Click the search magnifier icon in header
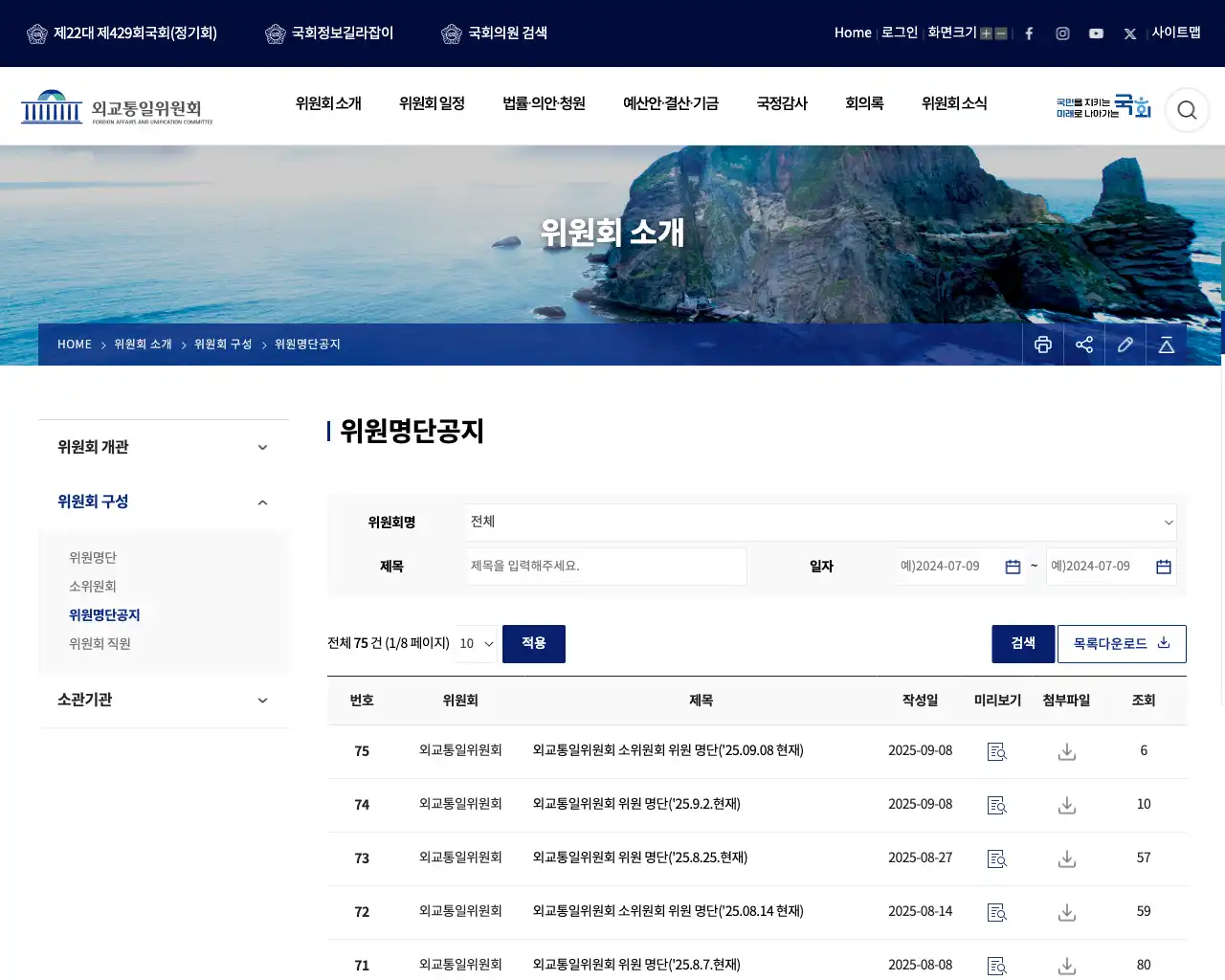This screenshot has height=980, width=1225. pos(1187,110)
